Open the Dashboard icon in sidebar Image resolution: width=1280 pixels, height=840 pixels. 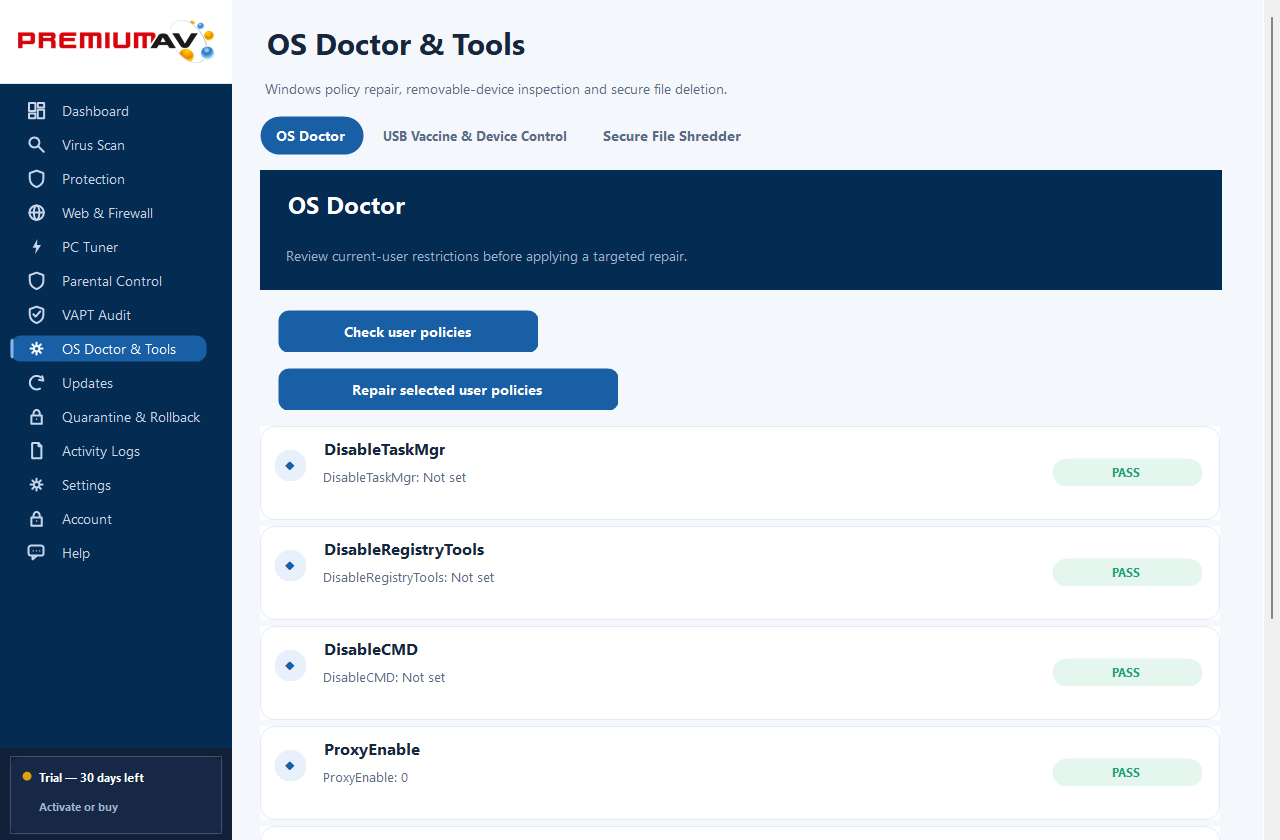point(37,111)
